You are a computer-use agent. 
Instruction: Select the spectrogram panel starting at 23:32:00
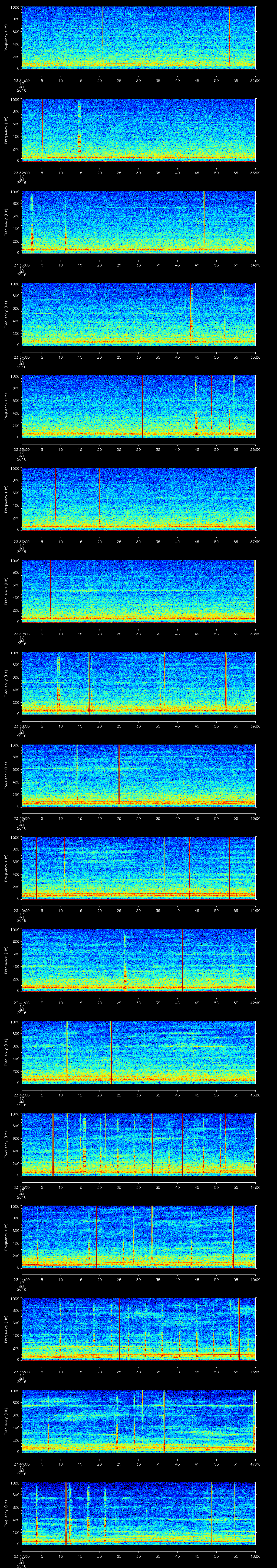(138, 130)
